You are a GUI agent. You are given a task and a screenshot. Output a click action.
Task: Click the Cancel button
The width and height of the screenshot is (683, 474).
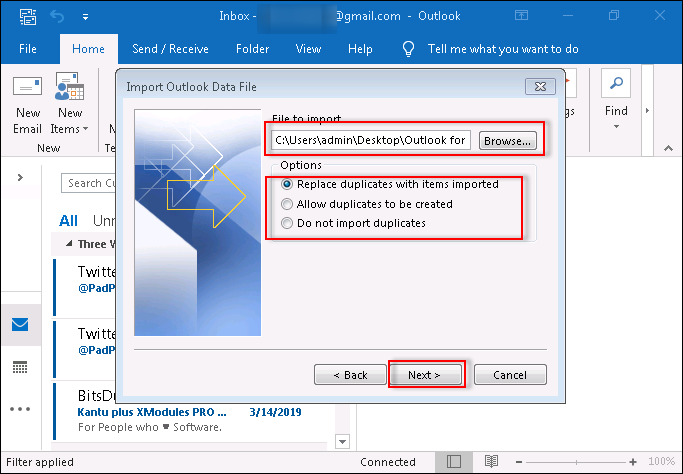click(x=510, y=375)
